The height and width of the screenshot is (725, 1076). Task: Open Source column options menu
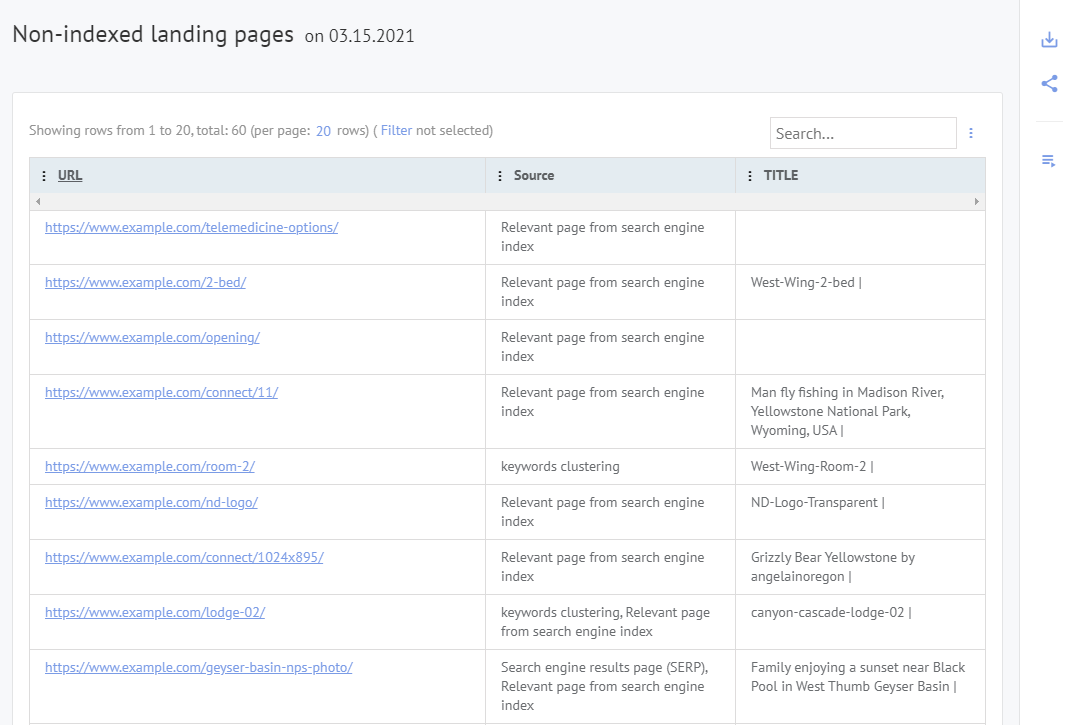click(x=500, y=176)
